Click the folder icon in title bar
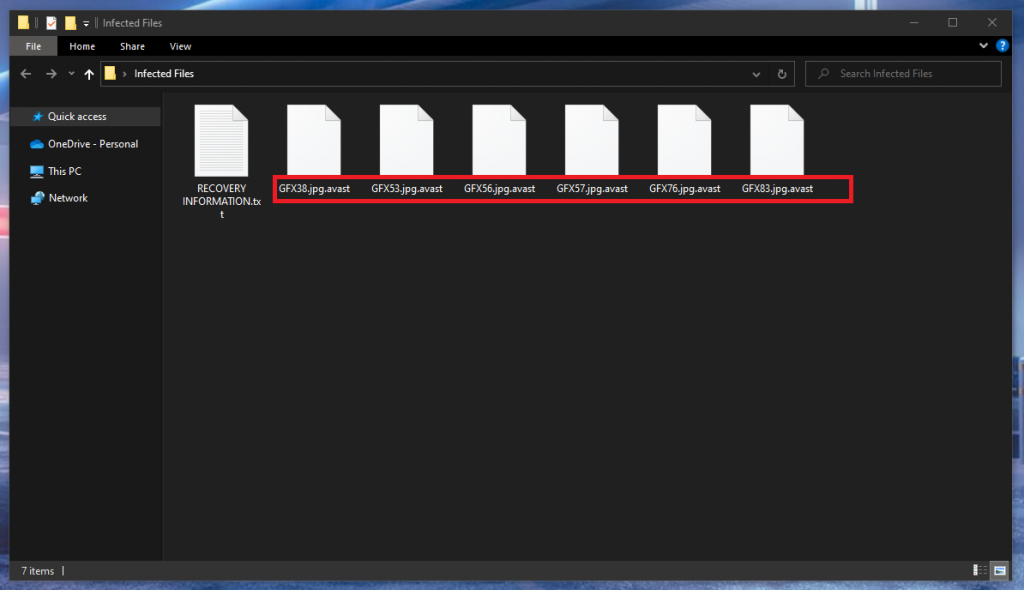Image resolution: width=1024 pixels, height=590 pixels. point(23,23)
